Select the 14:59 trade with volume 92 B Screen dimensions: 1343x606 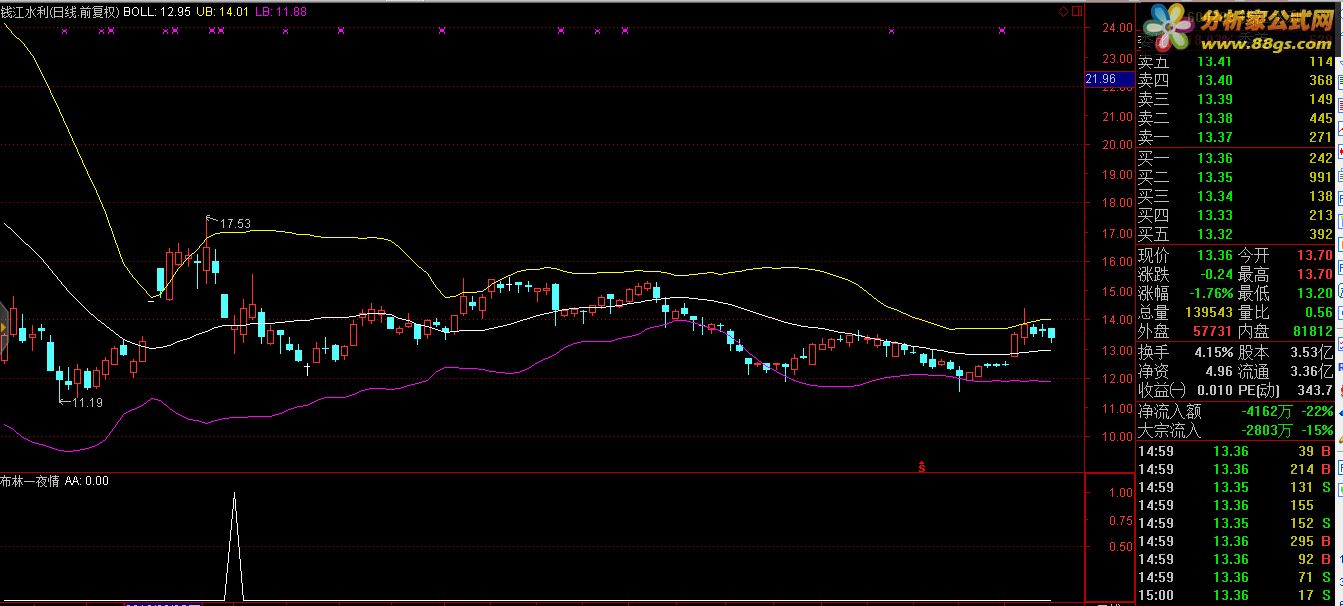tap(1236, 559)
